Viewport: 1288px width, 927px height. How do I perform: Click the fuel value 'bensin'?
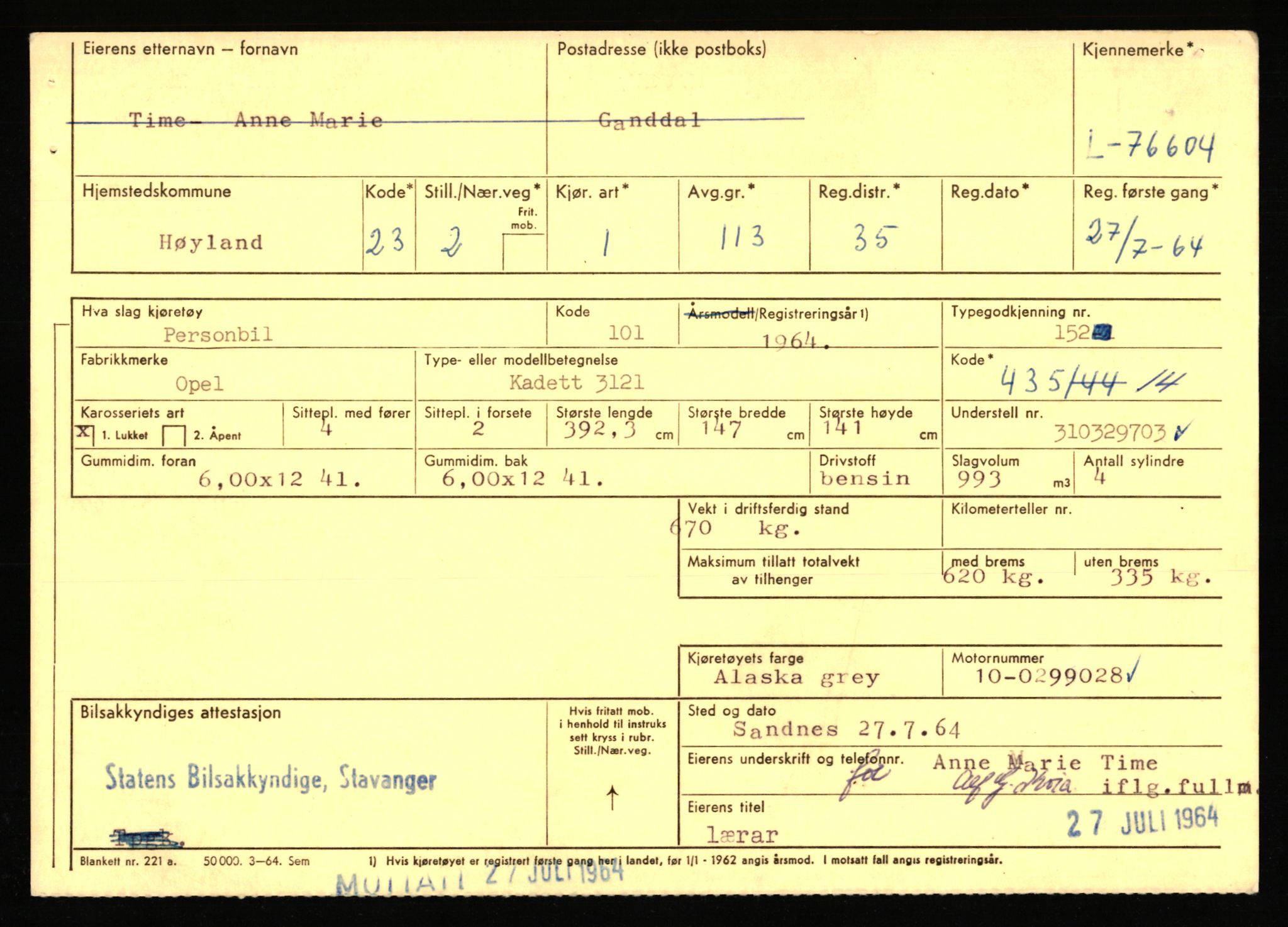[x=865, y=479]
